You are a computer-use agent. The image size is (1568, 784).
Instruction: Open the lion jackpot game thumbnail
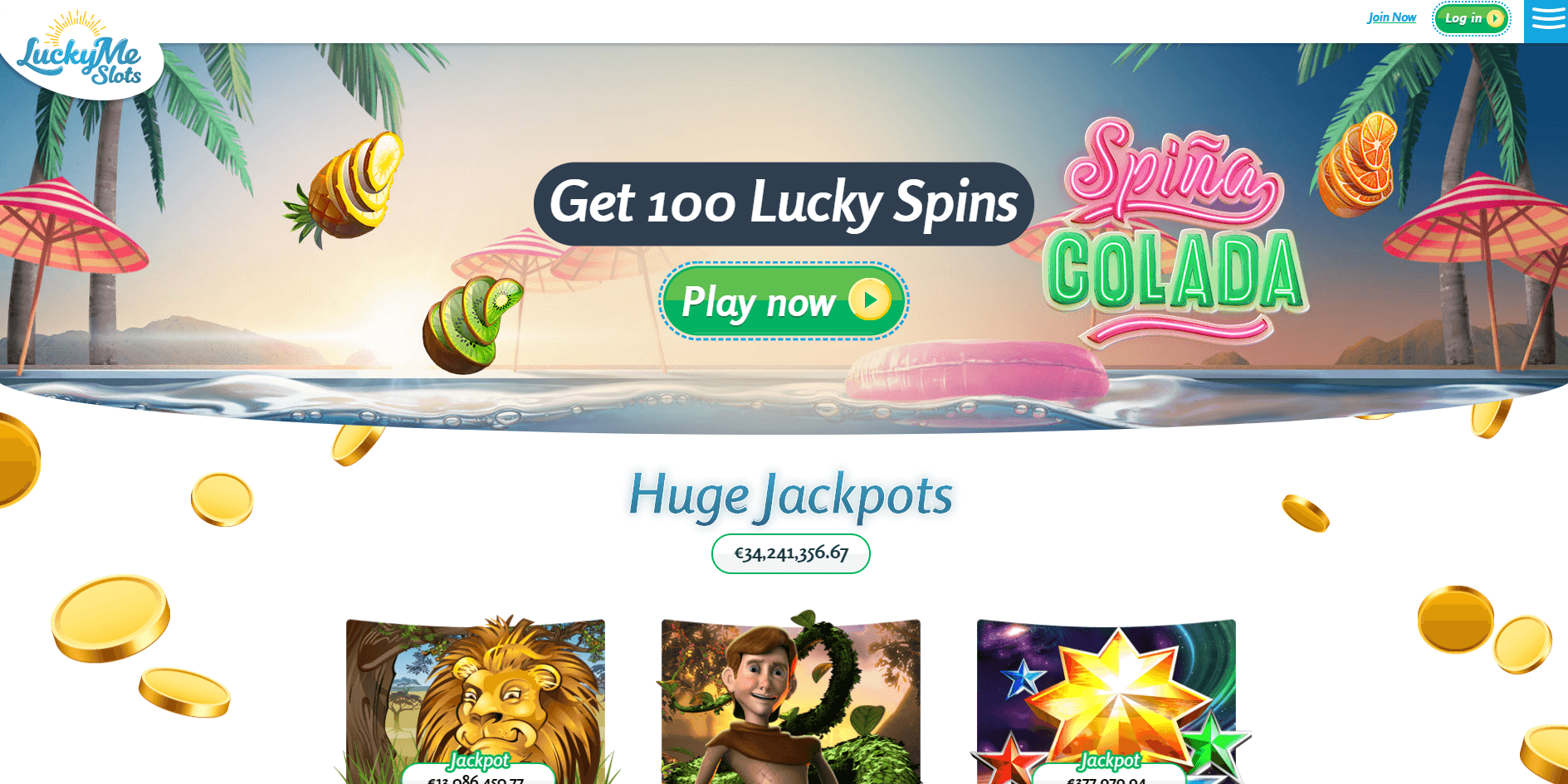click(476, 701)
